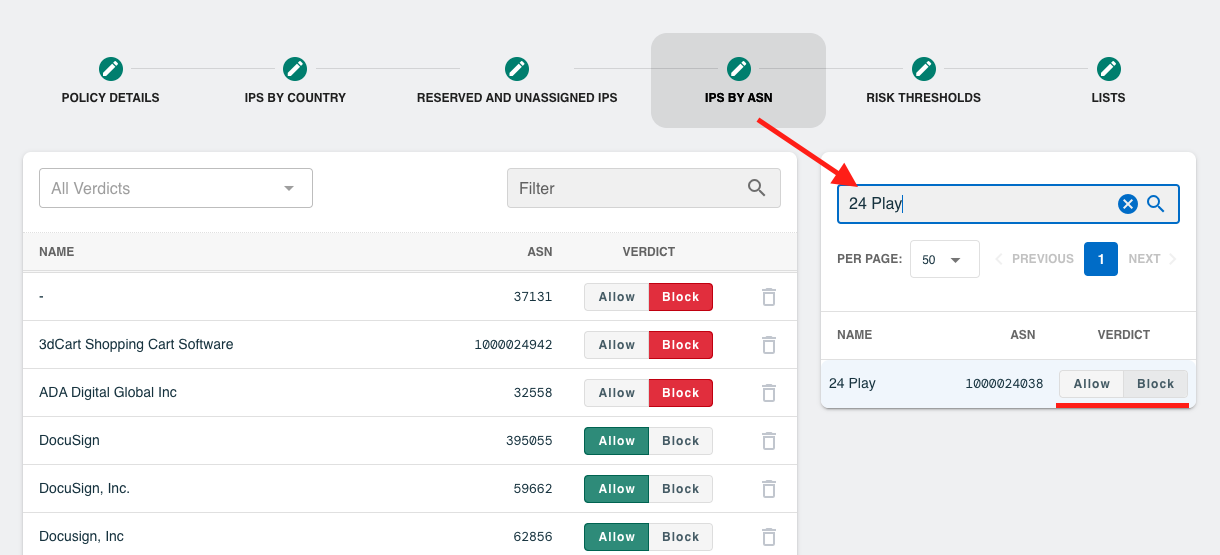This screenshot has height=555, width=1220.
Task: Click ASN number 1000024038
Action: (1004, 384)
